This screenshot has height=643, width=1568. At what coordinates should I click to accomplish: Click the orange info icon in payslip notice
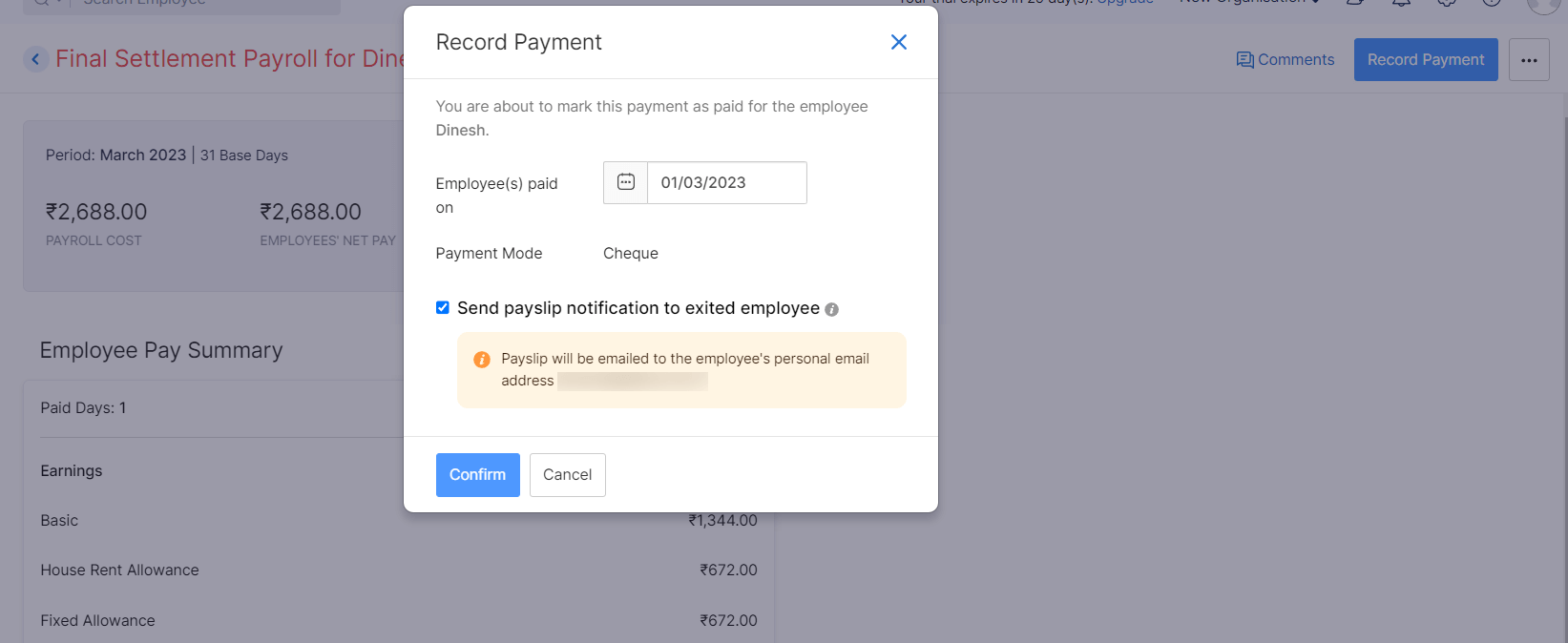[x=482, y=360]
